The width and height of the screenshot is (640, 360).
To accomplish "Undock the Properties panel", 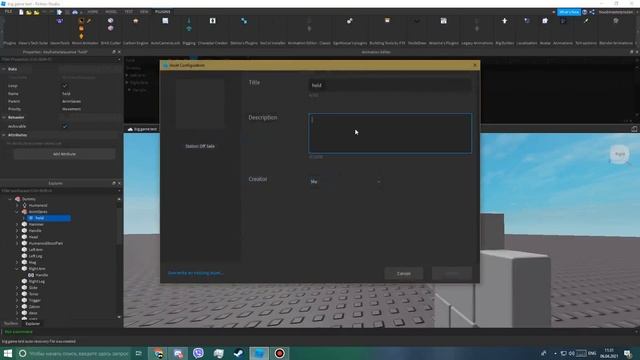I will tap(114, 52).
